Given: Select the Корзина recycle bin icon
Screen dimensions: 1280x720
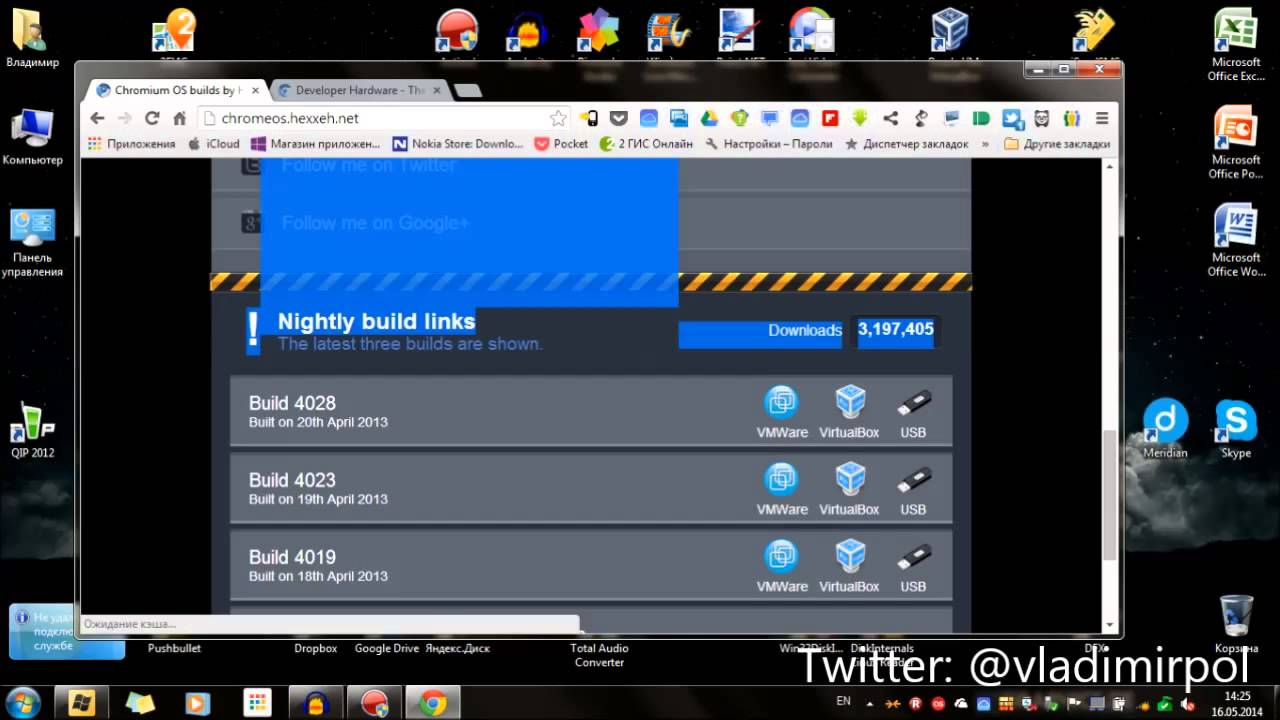Looking at the screenshot, I should [1237, 624].
